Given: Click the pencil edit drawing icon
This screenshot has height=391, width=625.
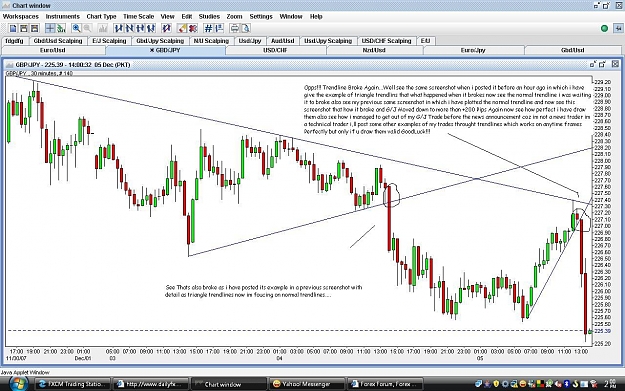Looking at the screenshot, I should tap(182, 28).
